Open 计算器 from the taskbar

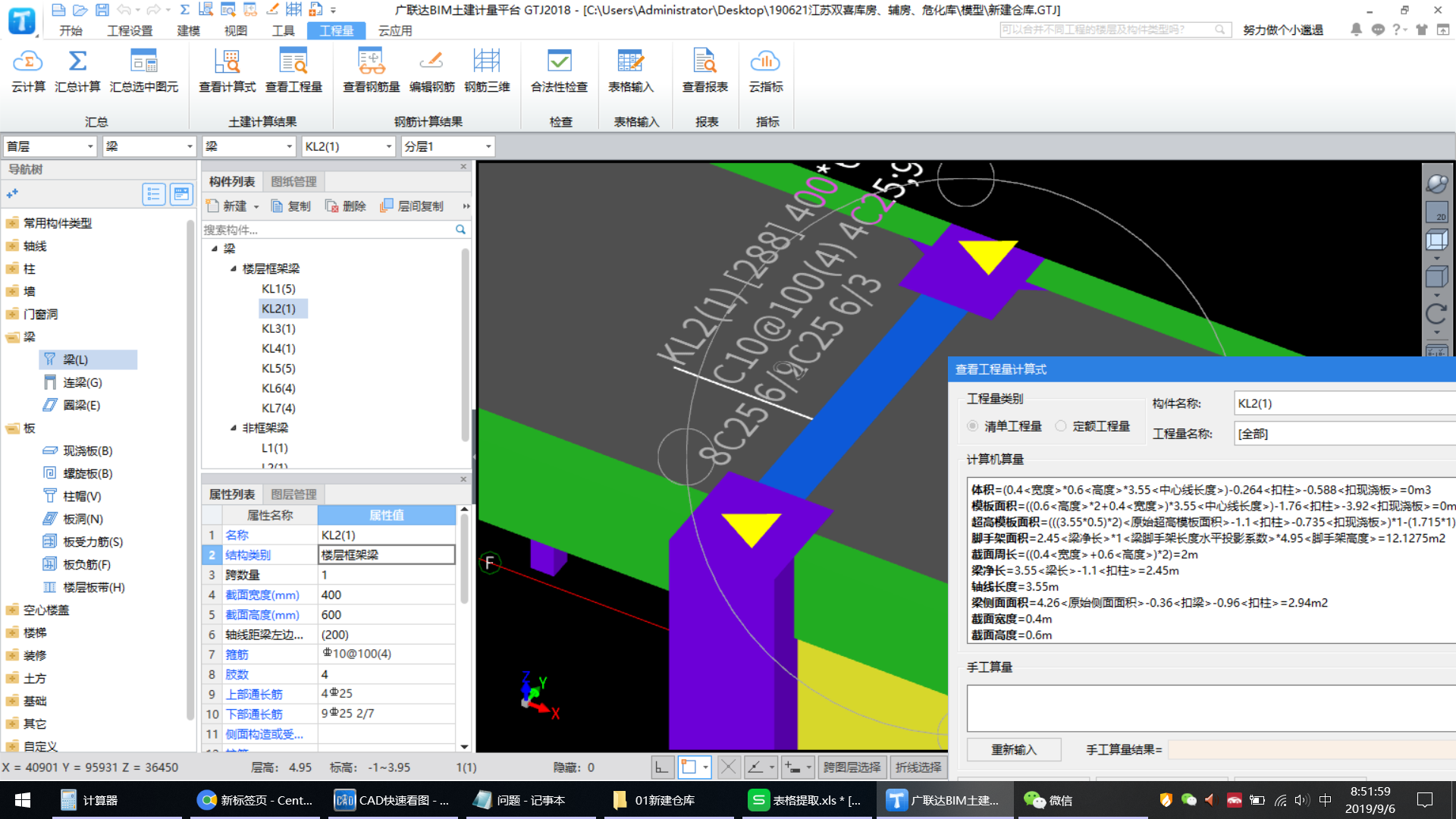[90, 800]
